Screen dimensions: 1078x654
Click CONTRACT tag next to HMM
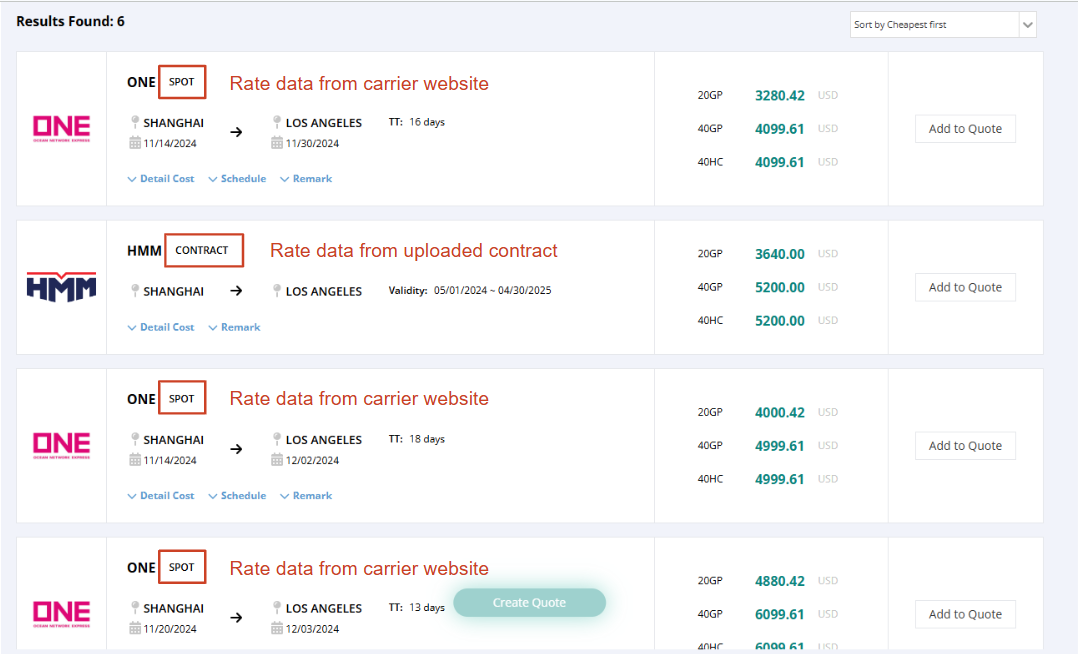[203, 250]
